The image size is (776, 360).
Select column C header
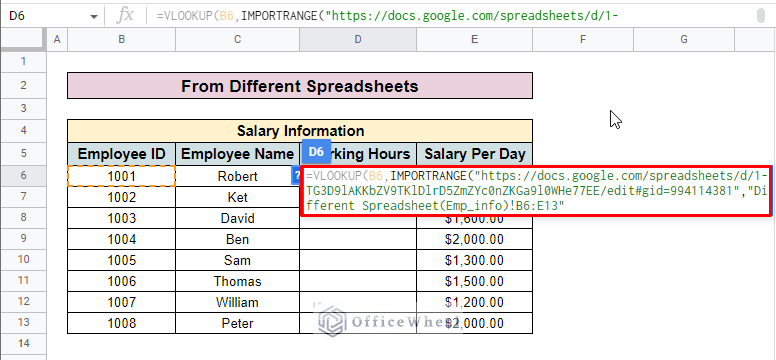238,40
